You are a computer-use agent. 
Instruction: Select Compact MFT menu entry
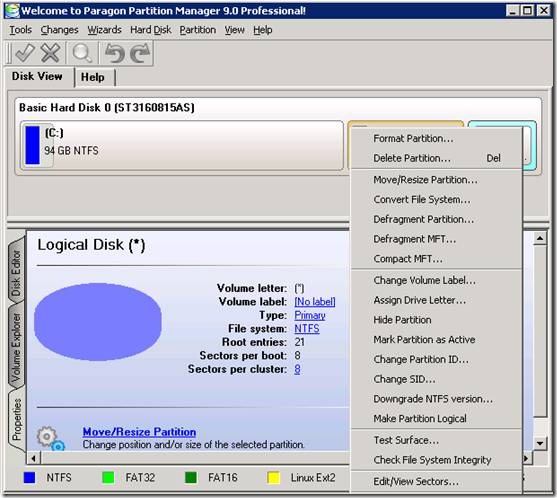point(437,259)
